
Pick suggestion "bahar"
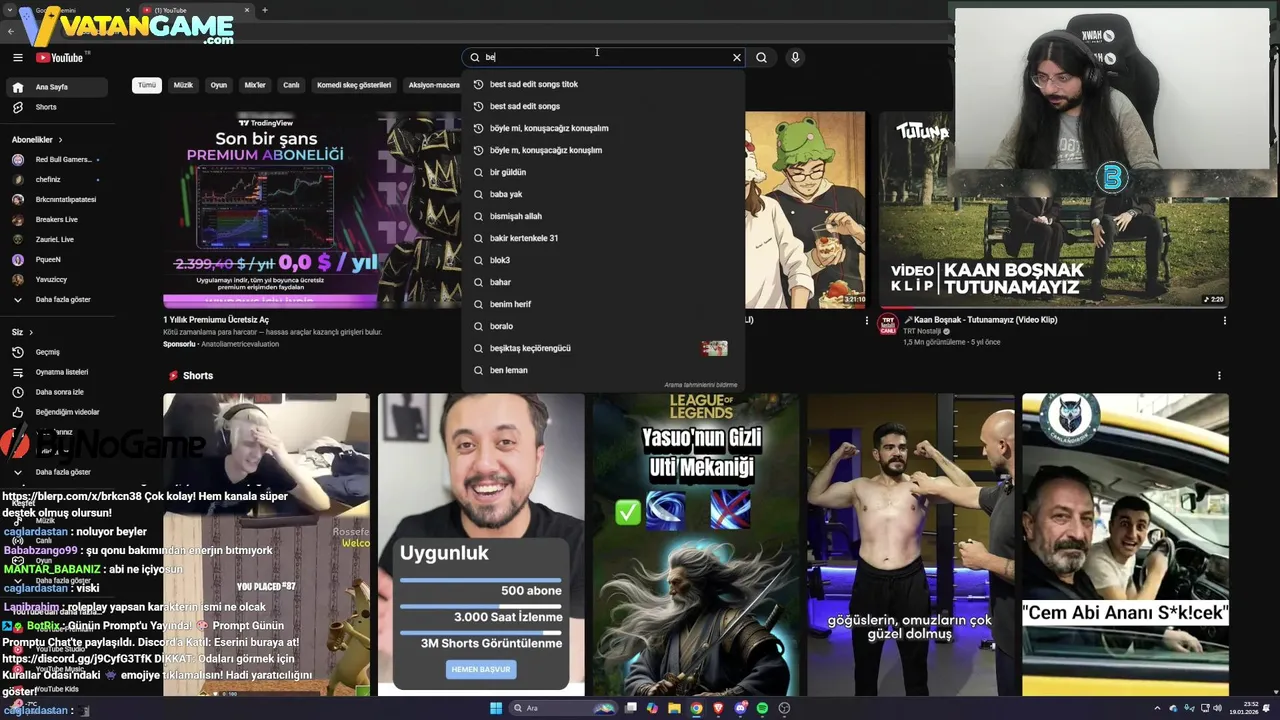tap(603, 282)
